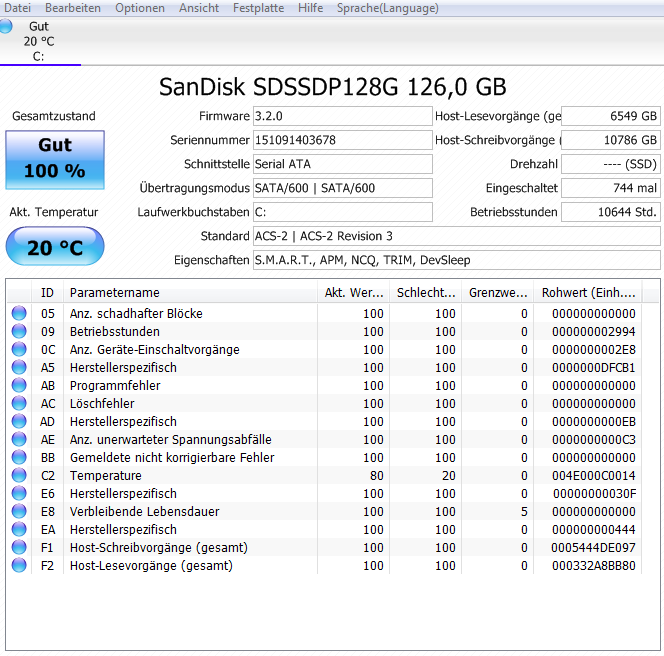This screenshot has width=664, height=656.
Task: Click status orb of C2 Temperature row
Action: pos(19,475)
